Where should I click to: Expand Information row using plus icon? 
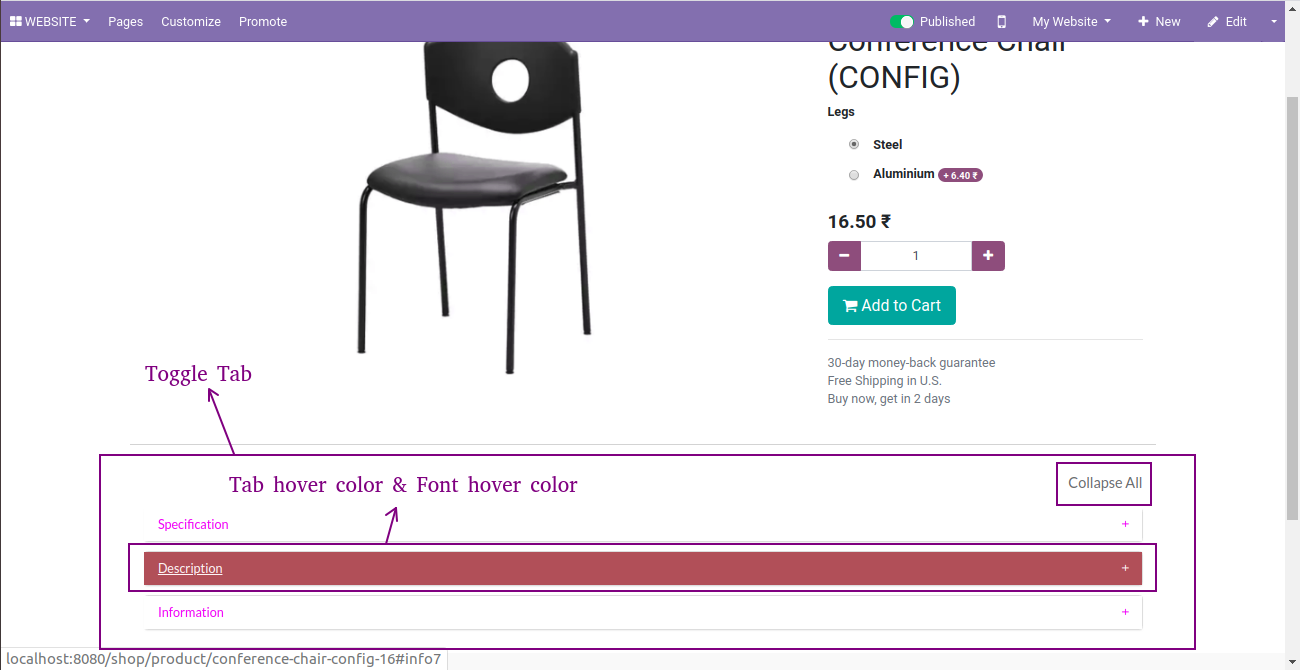pyautogui.click(x=1125, y=612)
